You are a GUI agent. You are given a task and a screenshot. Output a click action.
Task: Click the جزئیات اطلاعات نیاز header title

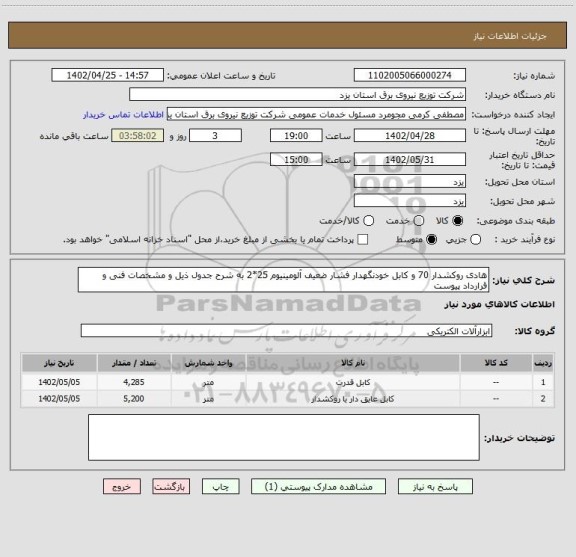(x=510, y=36)
